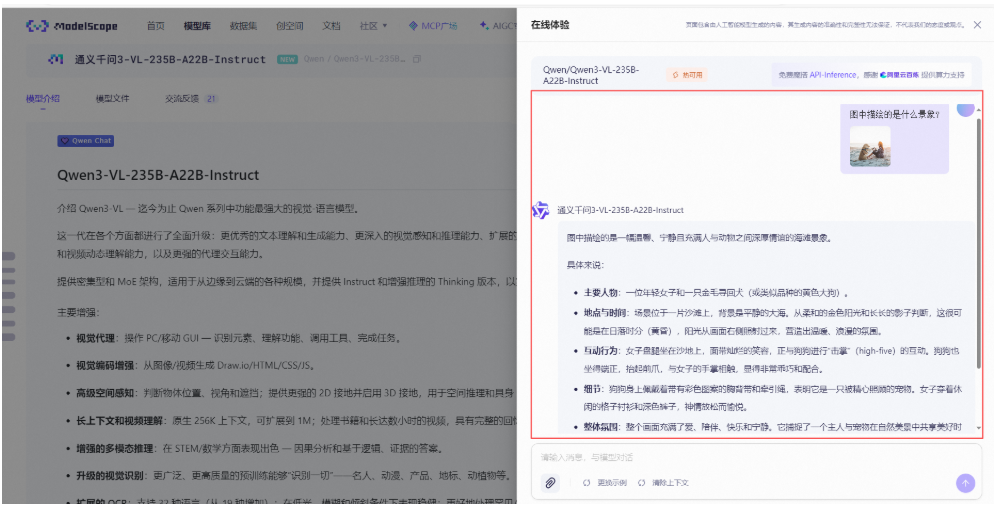This screenshot has width=995, height=511.
Task: Click the 通义千问3-VL-235B-A22B-Instruct page title
Action: tap(170, 59)
